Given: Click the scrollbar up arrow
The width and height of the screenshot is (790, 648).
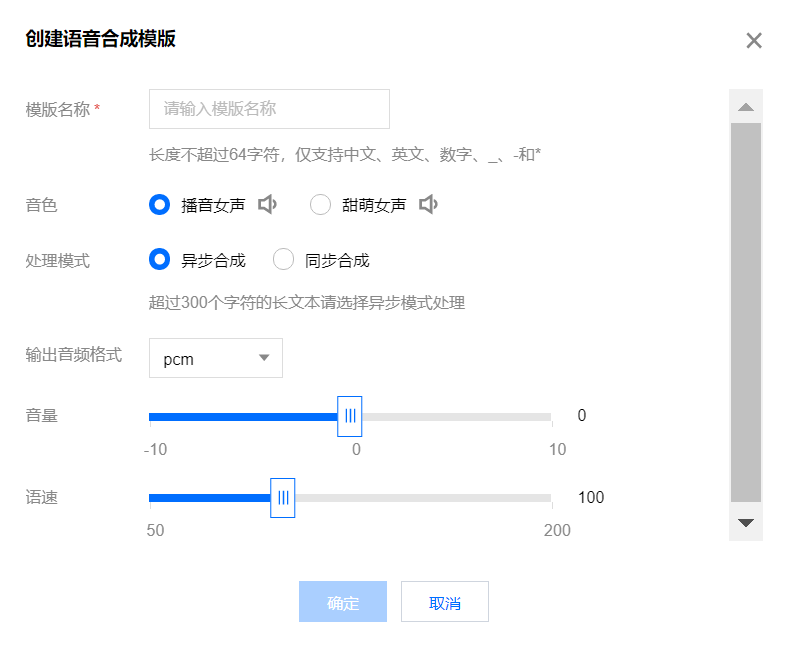Looking at the screenshot, I should point(746,107).
